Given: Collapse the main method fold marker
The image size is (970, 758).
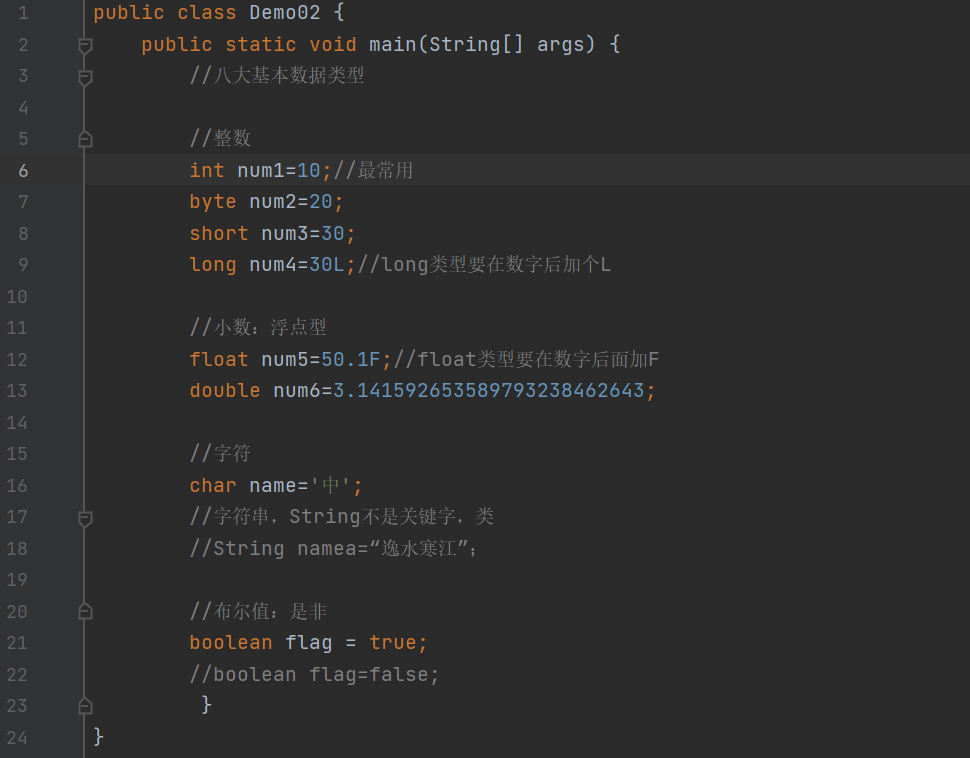Looking at the screenshot, I should [x=85, y=45].
